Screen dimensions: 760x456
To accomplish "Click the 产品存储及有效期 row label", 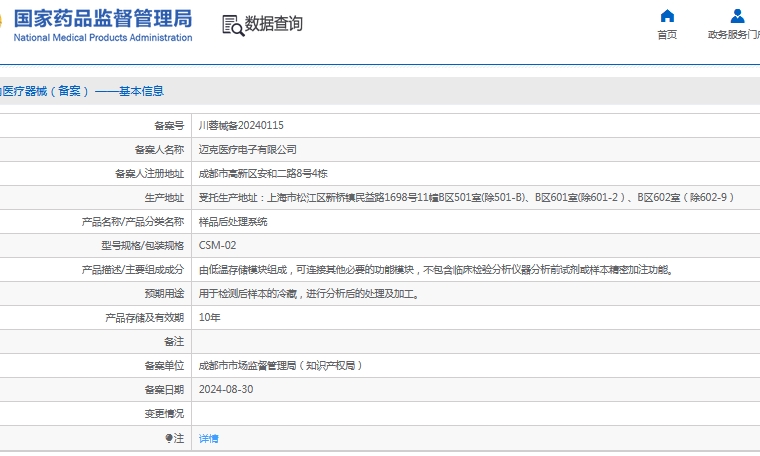I will 144,317.
